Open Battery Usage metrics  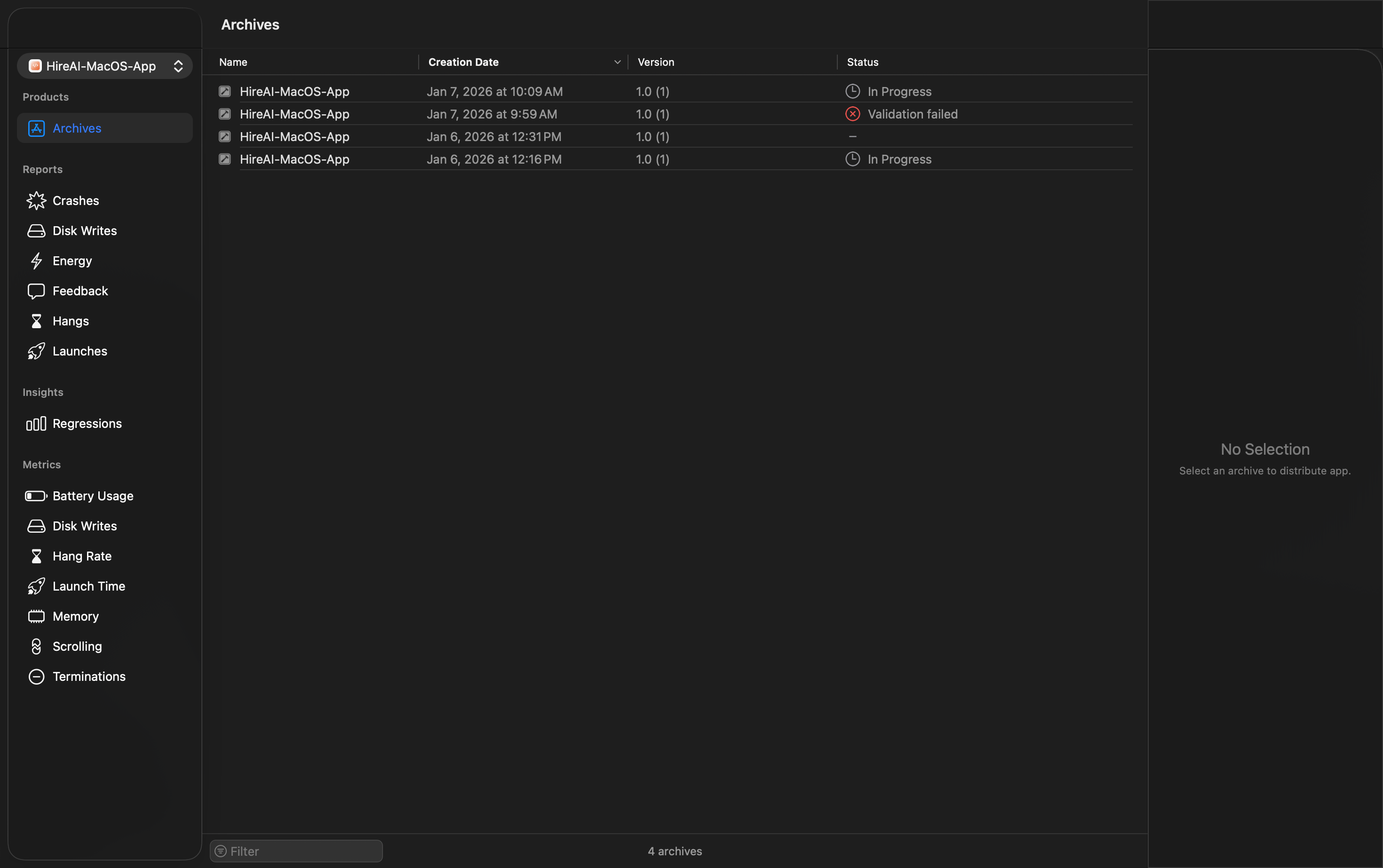pos(93,496)
